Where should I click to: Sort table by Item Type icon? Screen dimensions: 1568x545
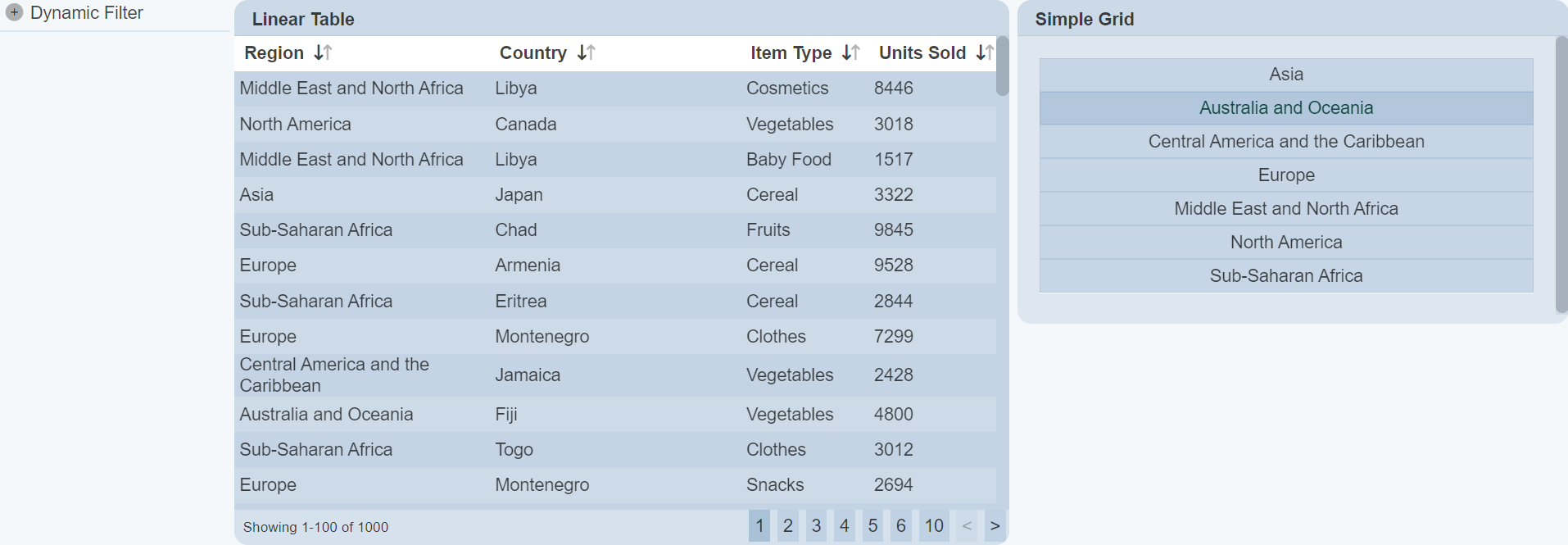(851, 53)
